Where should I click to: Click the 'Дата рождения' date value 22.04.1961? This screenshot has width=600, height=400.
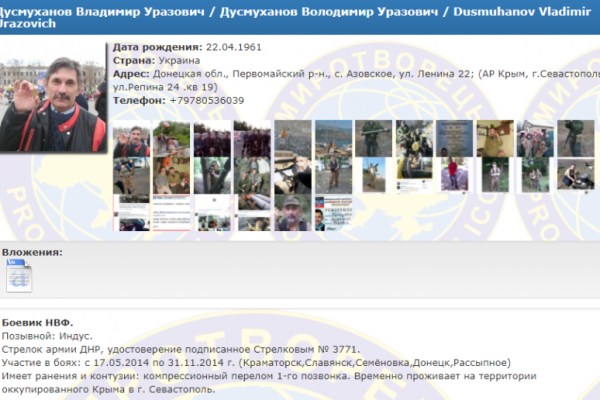[x=235, y=47]
